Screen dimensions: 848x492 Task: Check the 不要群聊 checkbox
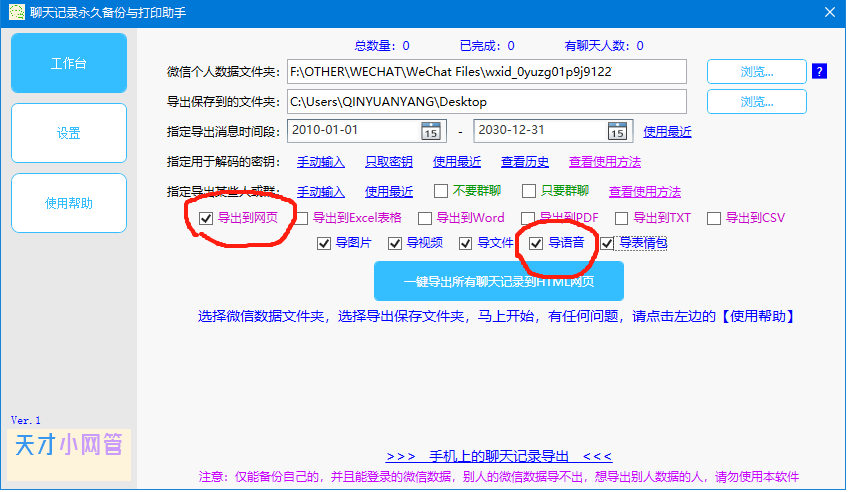441,191
